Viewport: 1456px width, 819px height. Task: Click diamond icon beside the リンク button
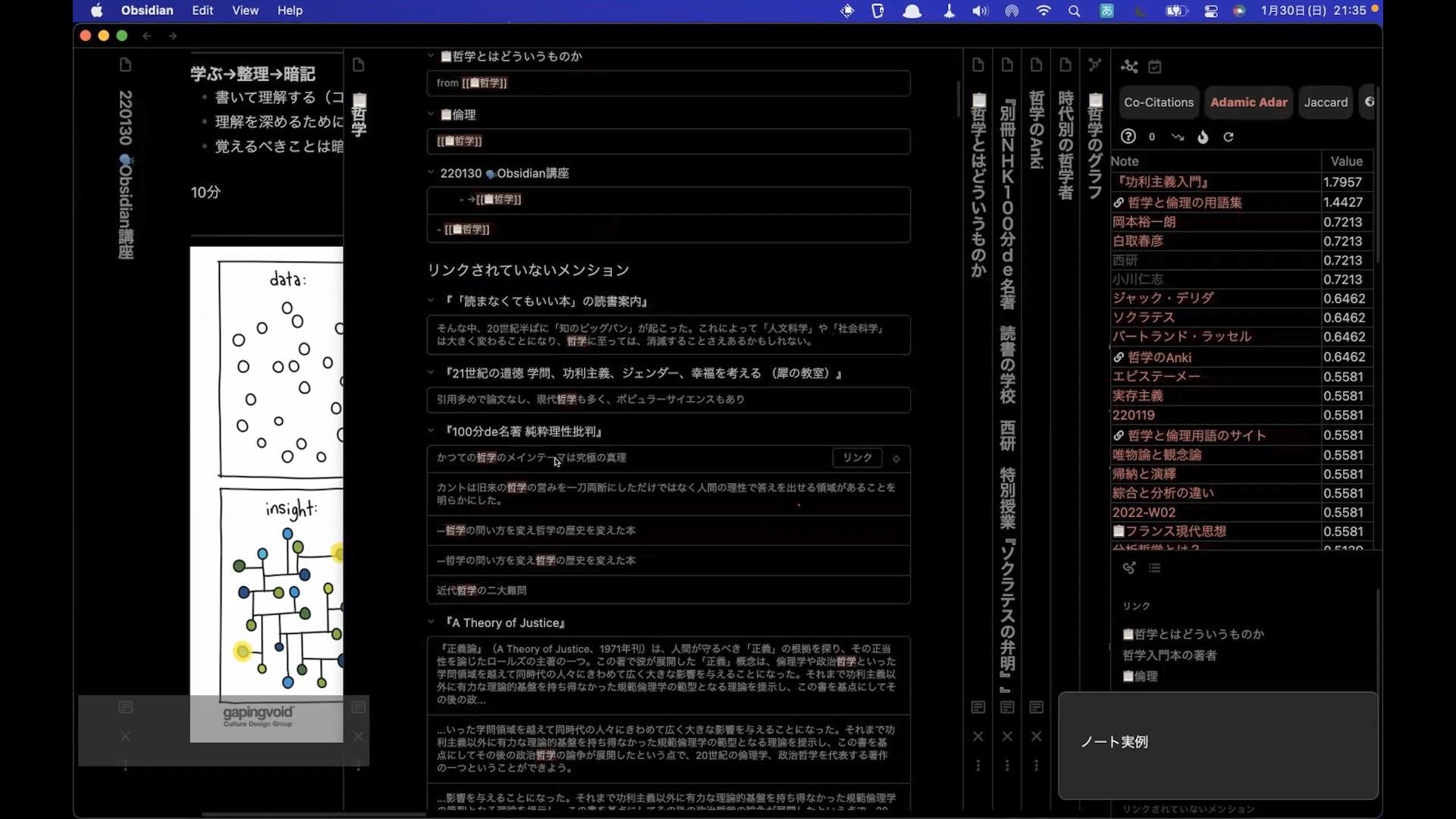point(896,459)
